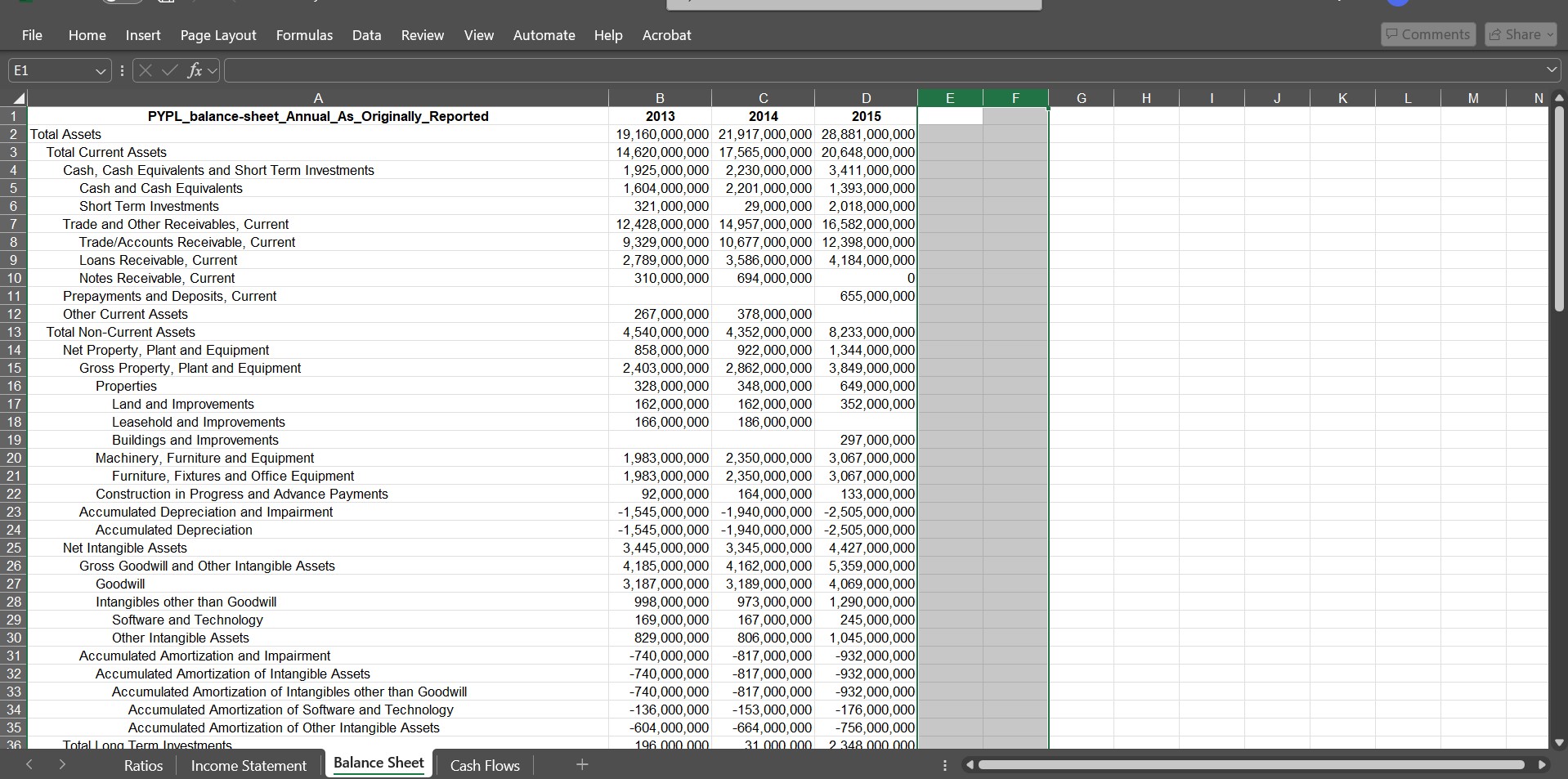Select the cell with -604,000,000

click(x=660, y=728)
